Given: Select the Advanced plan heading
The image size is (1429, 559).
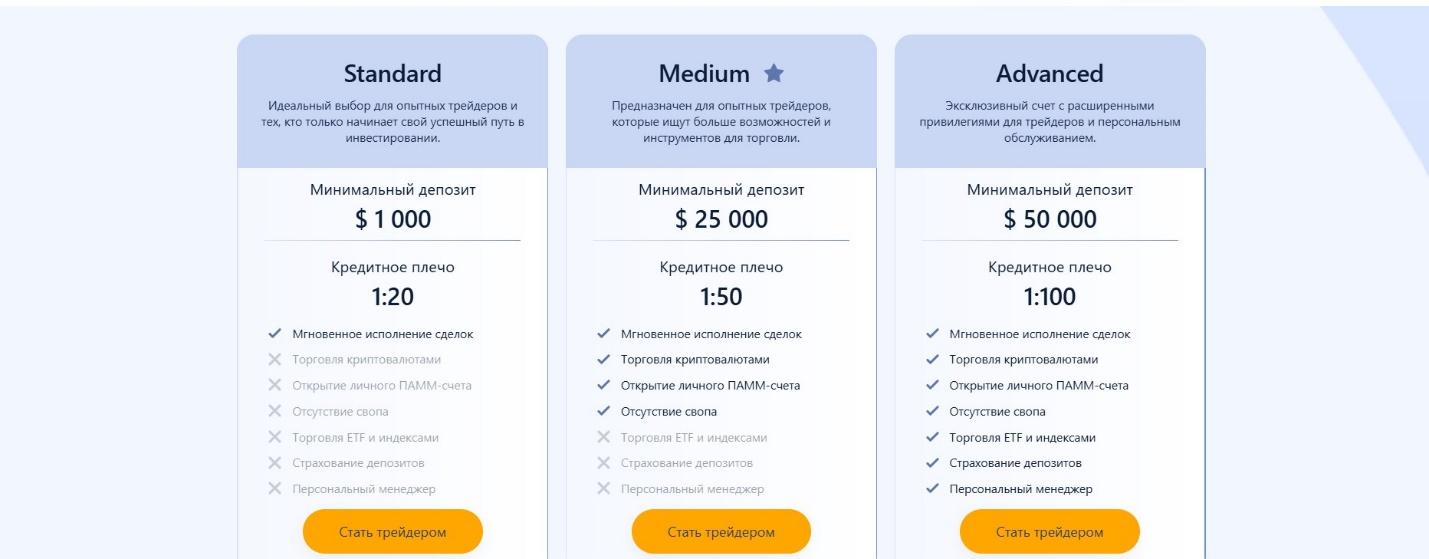Looking at the screenshot, I should tap(1050, 73).
